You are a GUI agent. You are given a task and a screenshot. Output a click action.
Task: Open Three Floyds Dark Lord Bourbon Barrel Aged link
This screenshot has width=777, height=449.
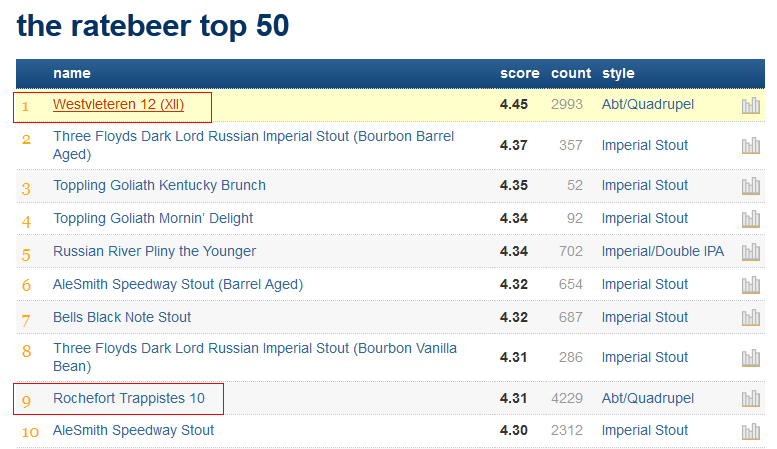point(253,145)
